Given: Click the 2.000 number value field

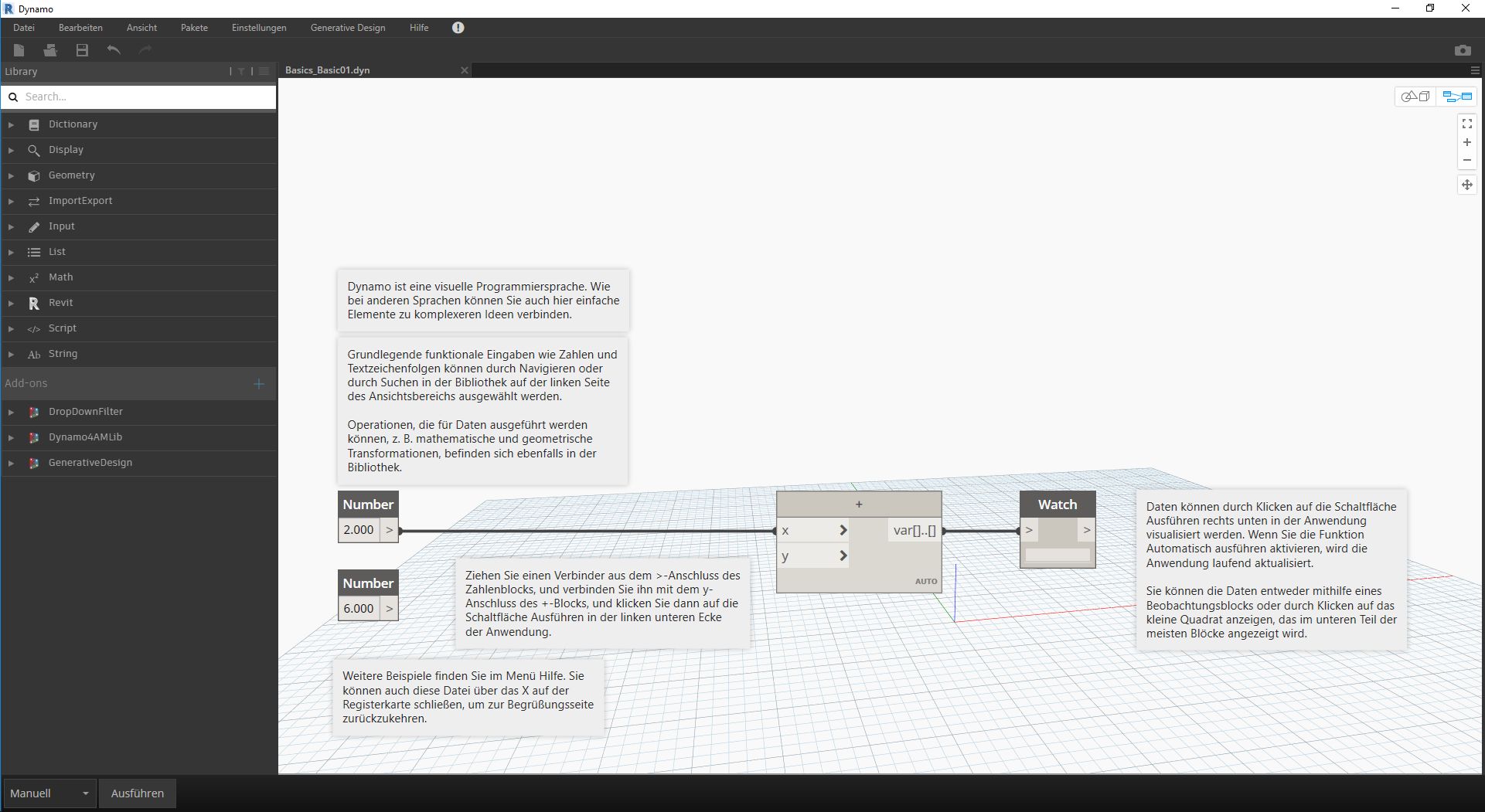Looking at the screenshot, I should 359,530.
